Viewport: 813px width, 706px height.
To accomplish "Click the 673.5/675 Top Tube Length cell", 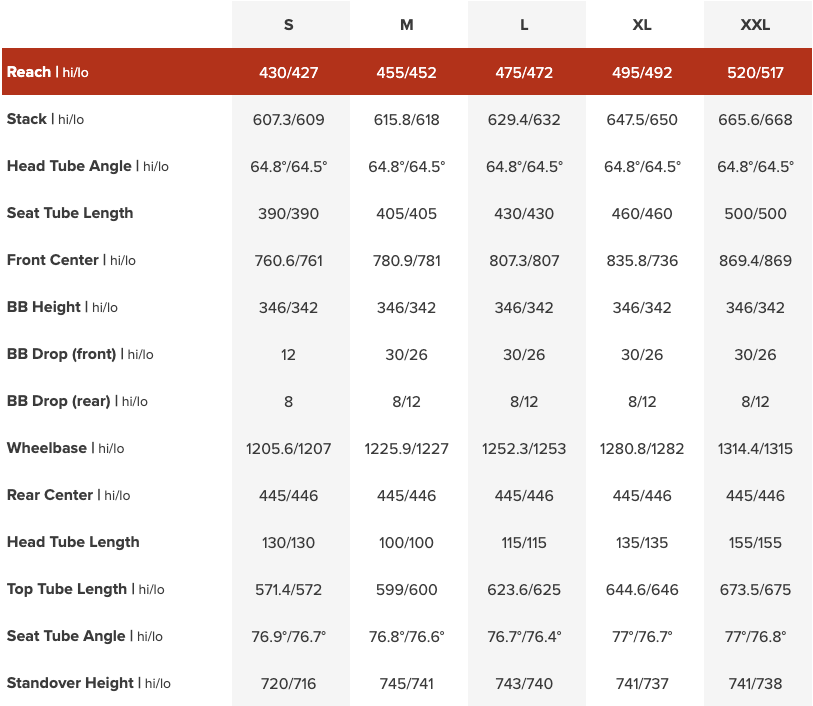I will pos(755,590).
